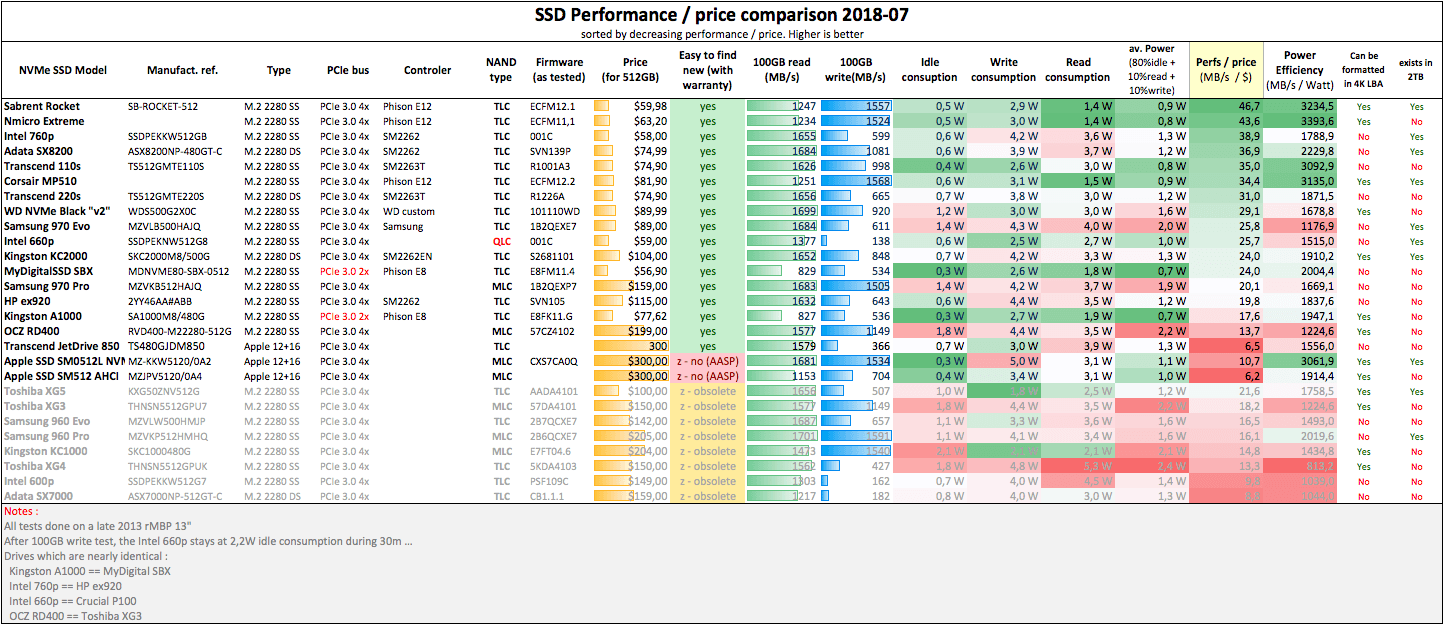The image size is (1444, 625).
Task: Select the "Intel 760p" model cell
Action: pyautogui.click(x=31, y=136)
